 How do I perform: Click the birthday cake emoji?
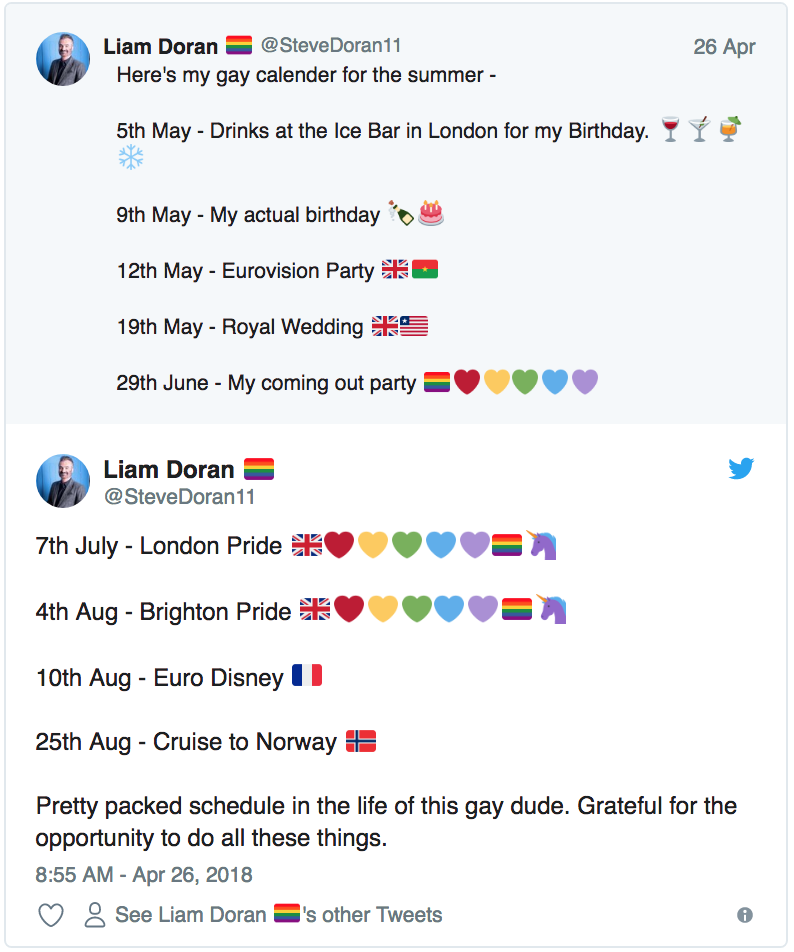coord(431,213)
